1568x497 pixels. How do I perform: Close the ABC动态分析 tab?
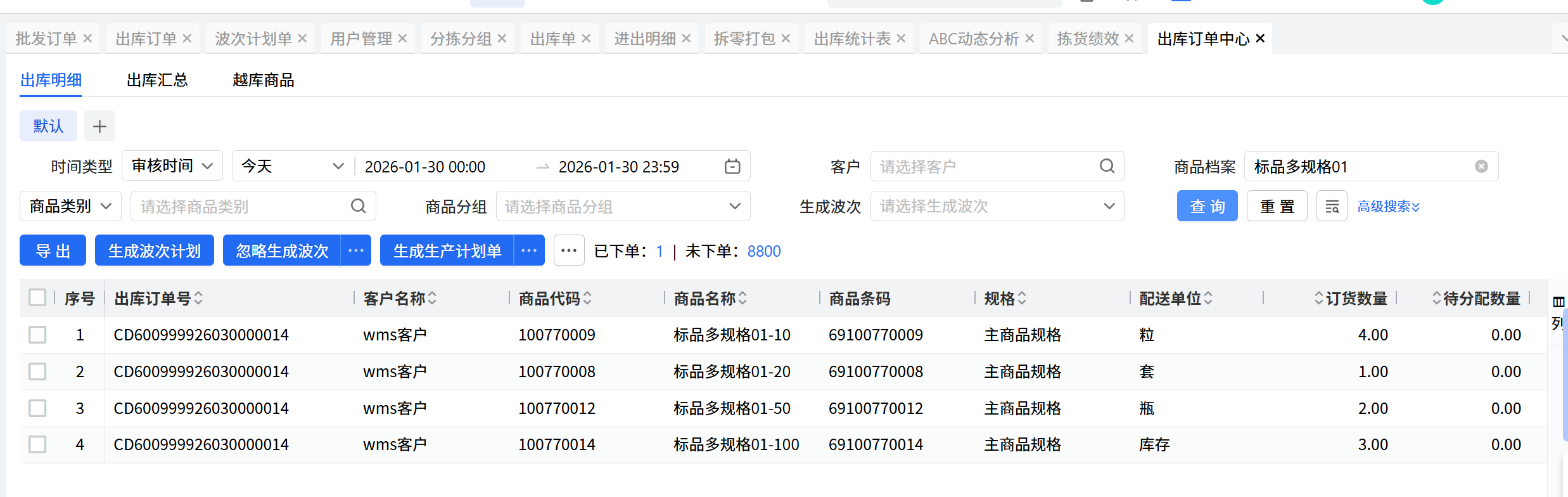click(1029, 39)
